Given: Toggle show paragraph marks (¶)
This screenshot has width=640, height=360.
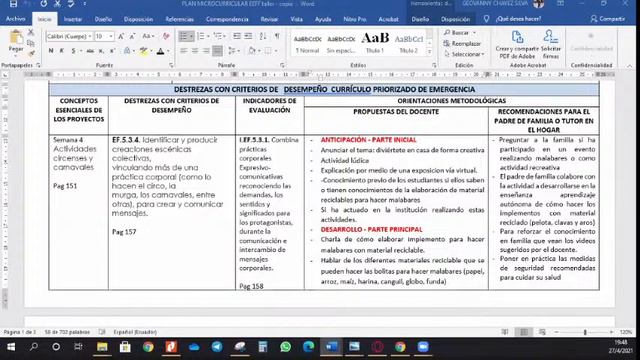Looking at the screenshot, I should pyautogui.click(x=277, y=36).
